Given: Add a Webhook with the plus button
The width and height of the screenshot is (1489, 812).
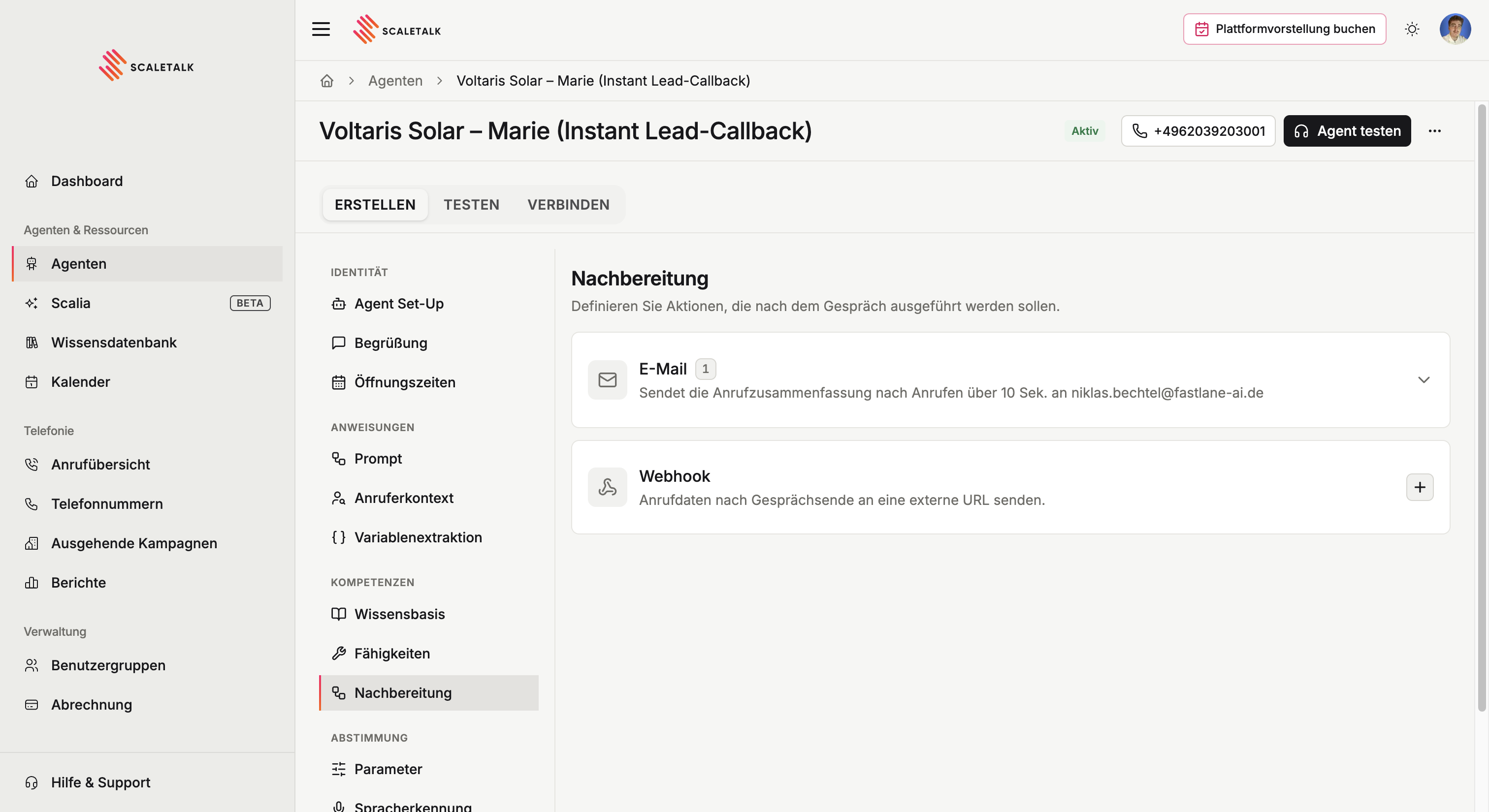Looking at the screenshot, I should point(1420,487).
